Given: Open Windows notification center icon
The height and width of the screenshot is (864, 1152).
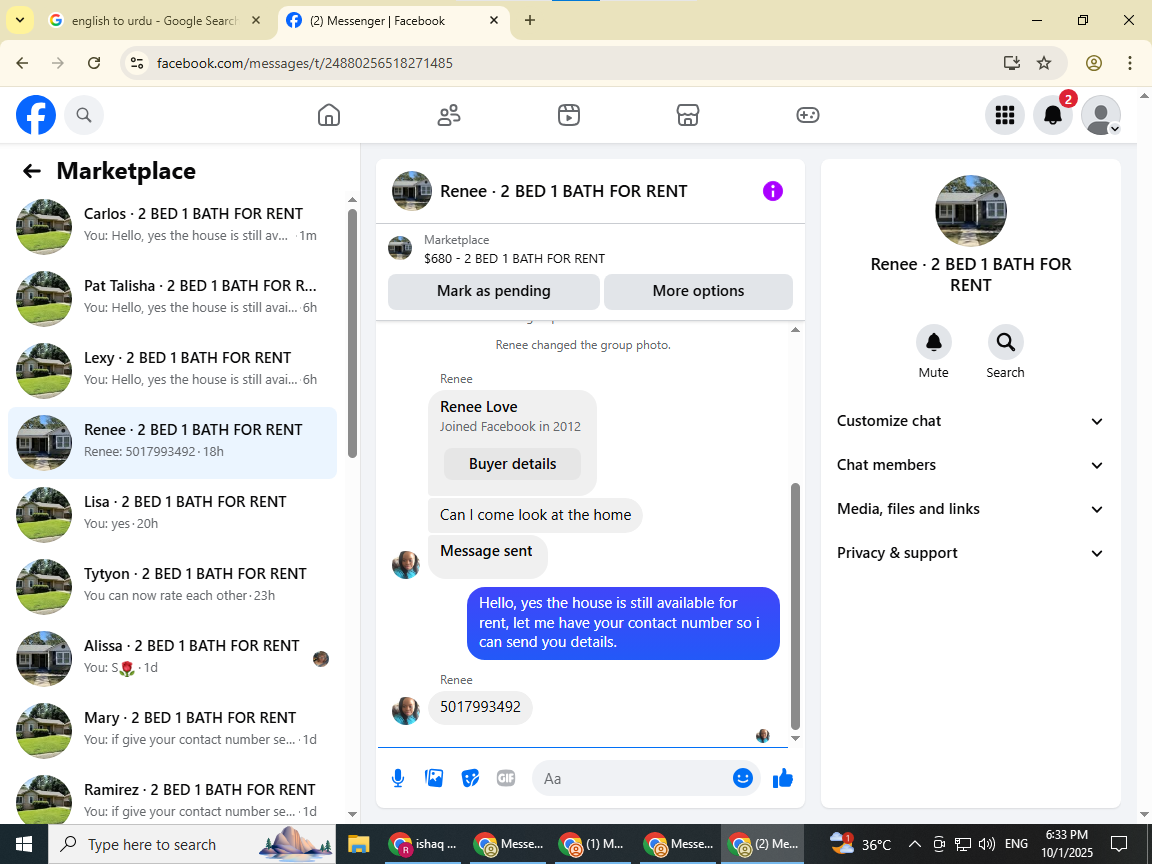Looking at the screenshot, I should coord(1119,844).
